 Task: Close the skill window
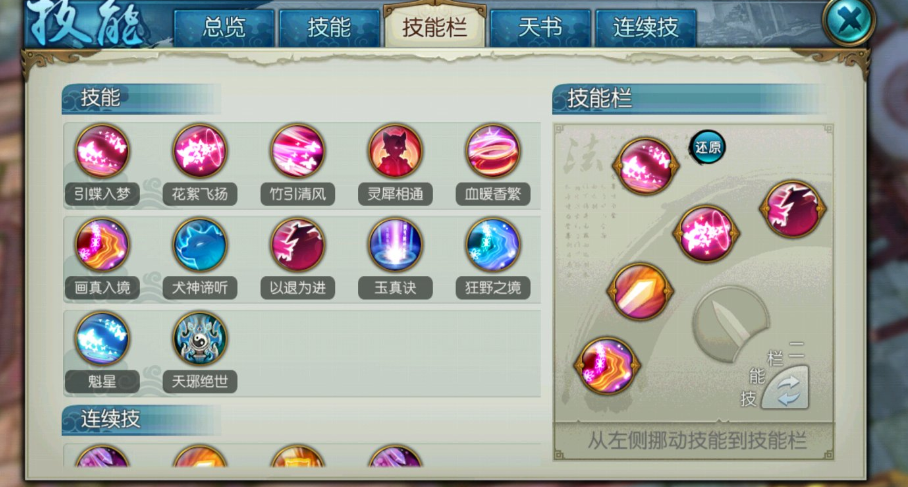click(849, 21)
